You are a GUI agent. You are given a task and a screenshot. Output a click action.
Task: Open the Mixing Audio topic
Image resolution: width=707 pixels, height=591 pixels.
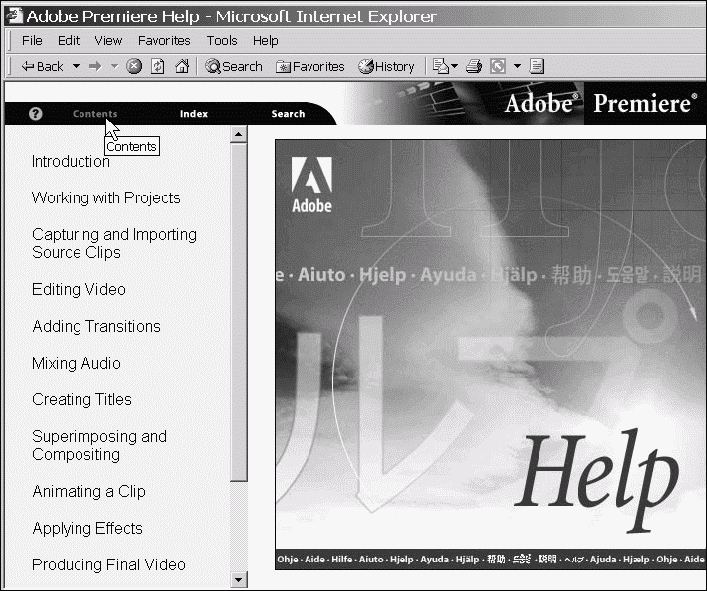pos(76,364)
